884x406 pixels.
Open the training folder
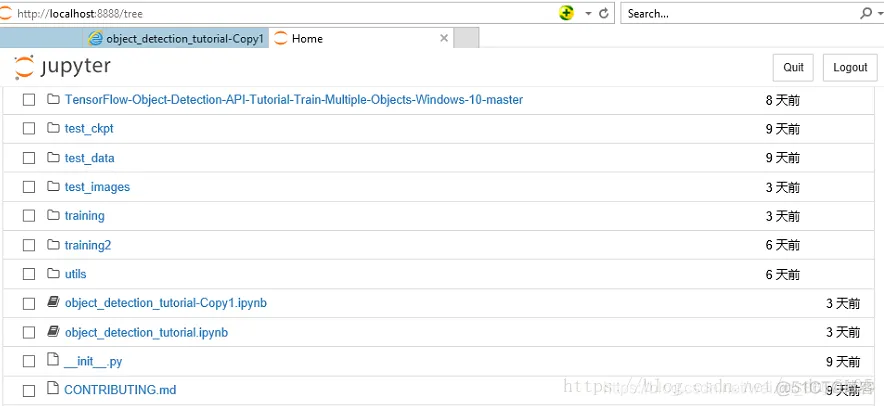(85, 216)
